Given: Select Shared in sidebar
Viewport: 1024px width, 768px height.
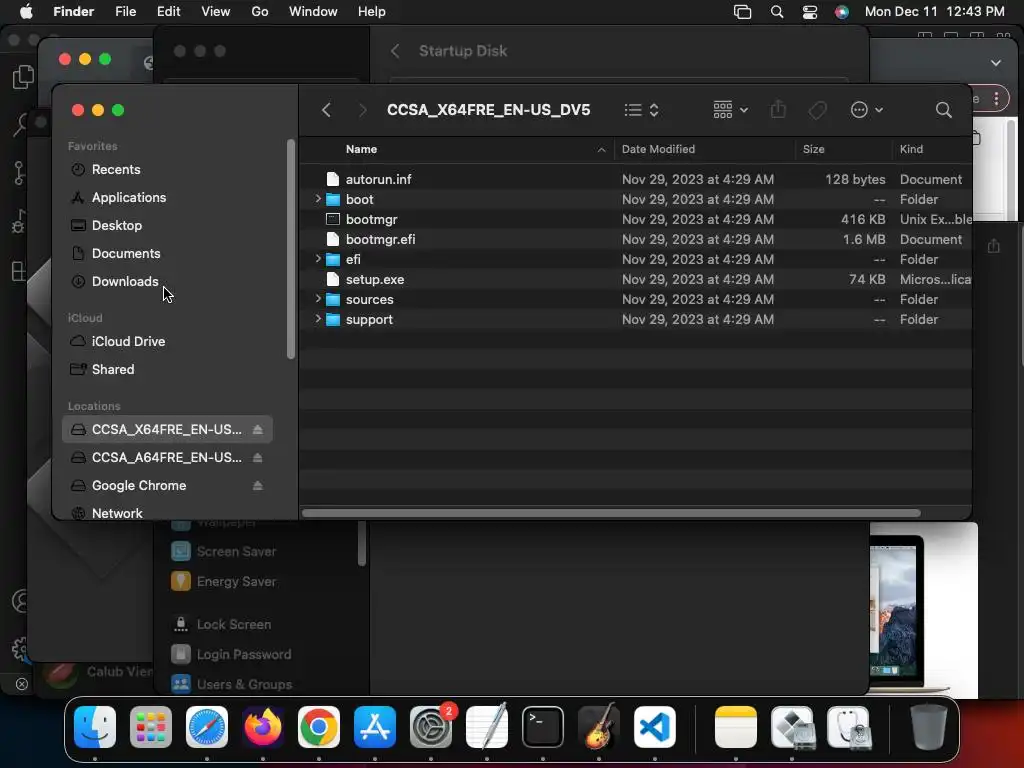Looking at the screenshot, I should point(113,369).
